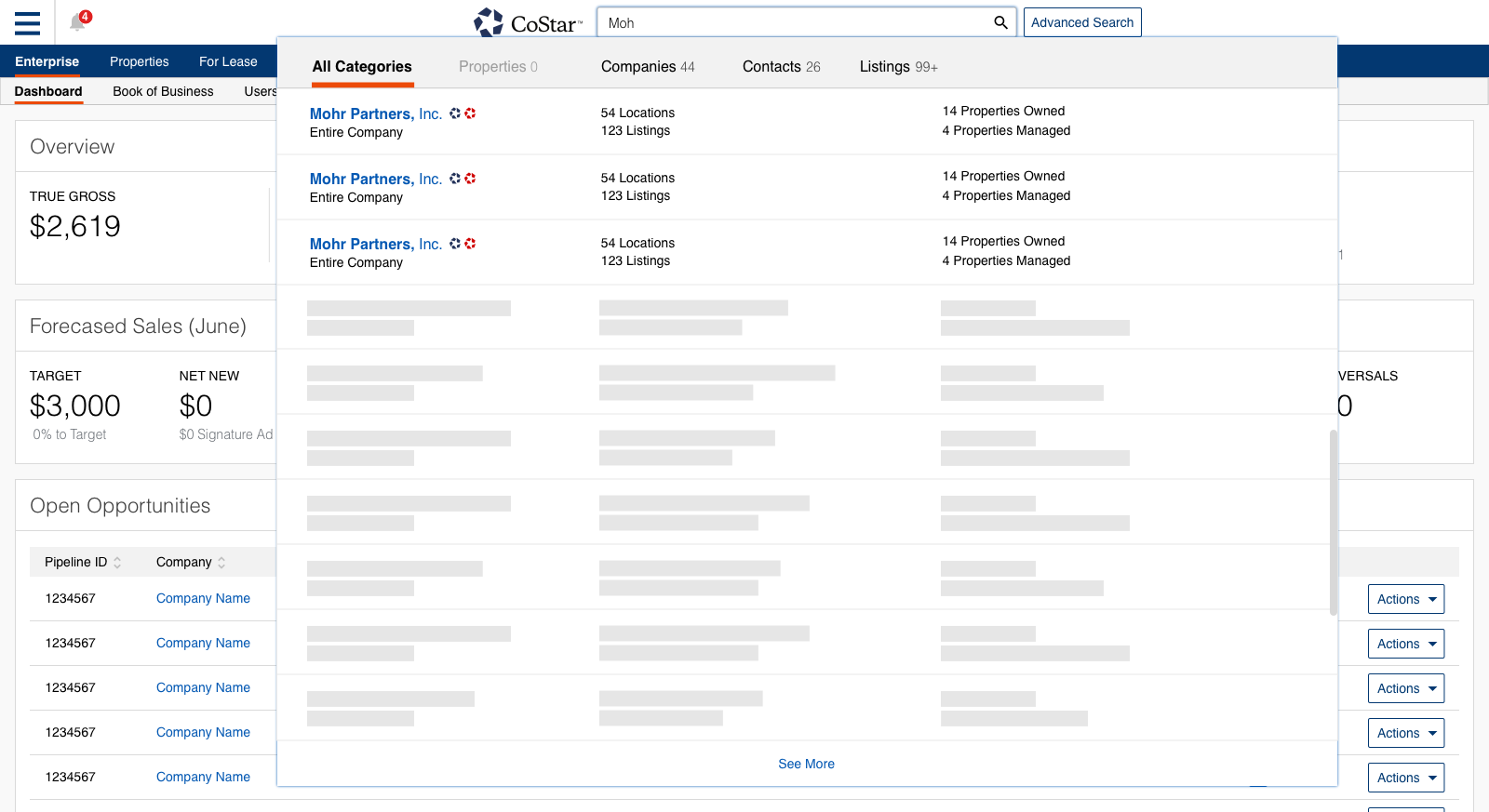1489x812 pixels.
Task: Sort by Company column arrows
Action: [221, 563]
